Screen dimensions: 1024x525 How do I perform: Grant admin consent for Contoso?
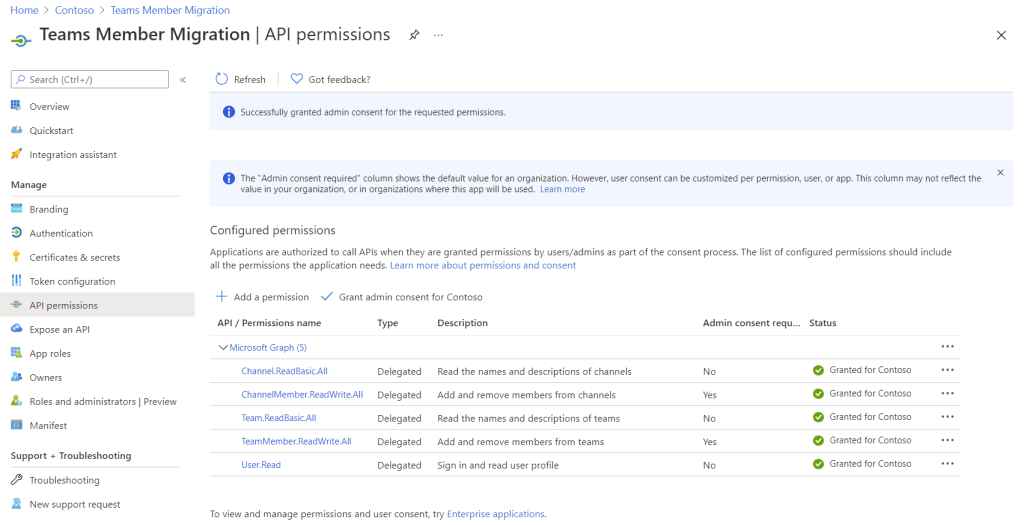pos(401,297)
